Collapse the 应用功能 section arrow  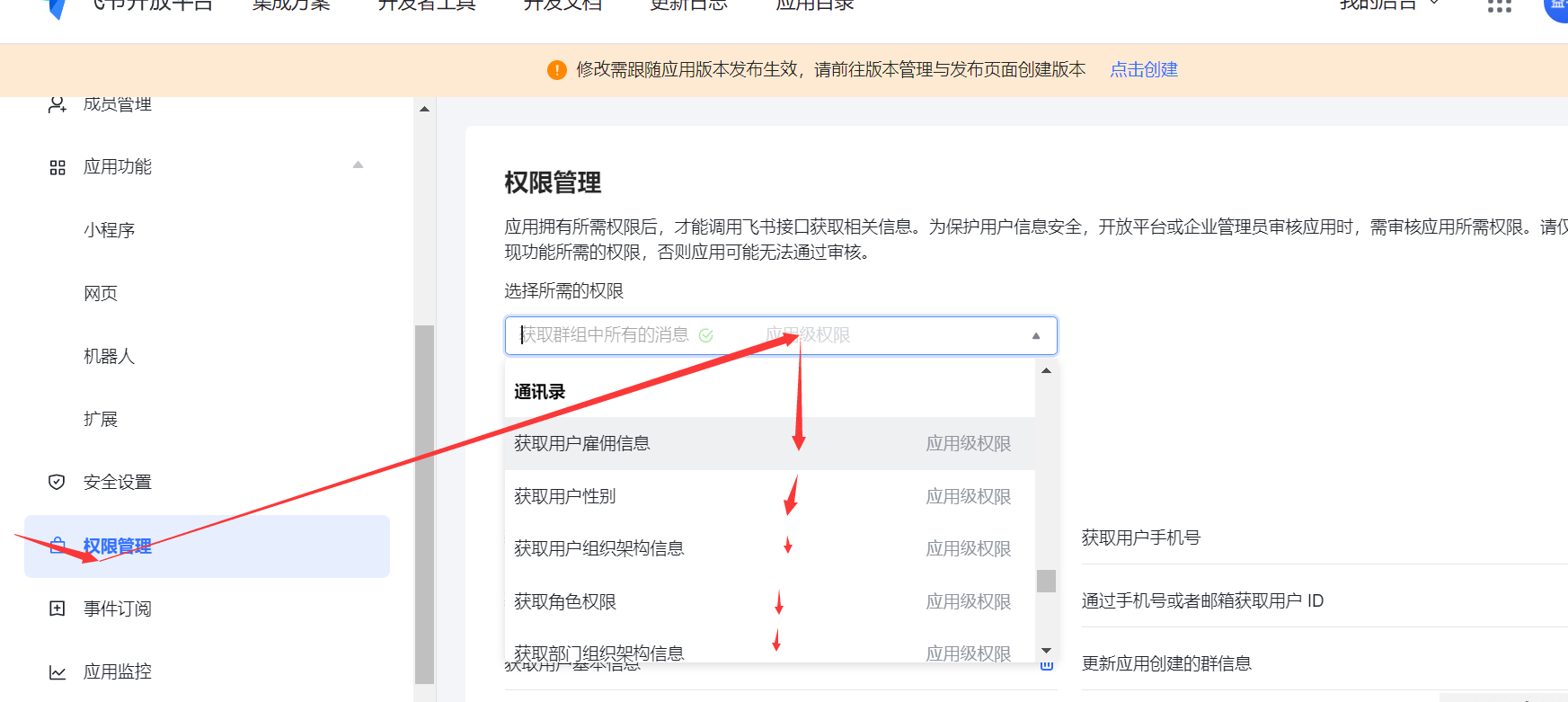[x=358, y=165]
